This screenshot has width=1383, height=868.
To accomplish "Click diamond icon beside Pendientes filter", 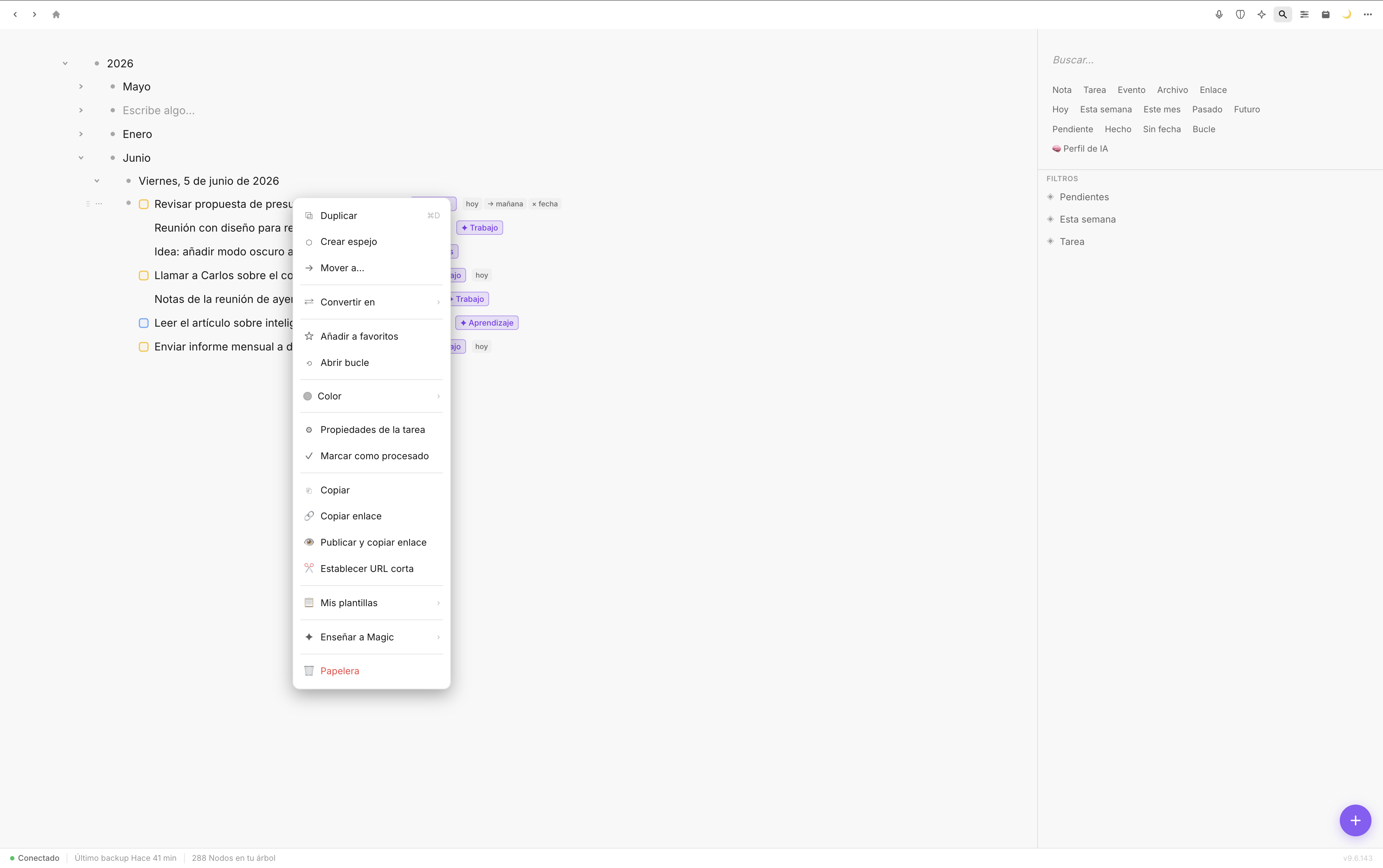I will [x=1051, y=197].
